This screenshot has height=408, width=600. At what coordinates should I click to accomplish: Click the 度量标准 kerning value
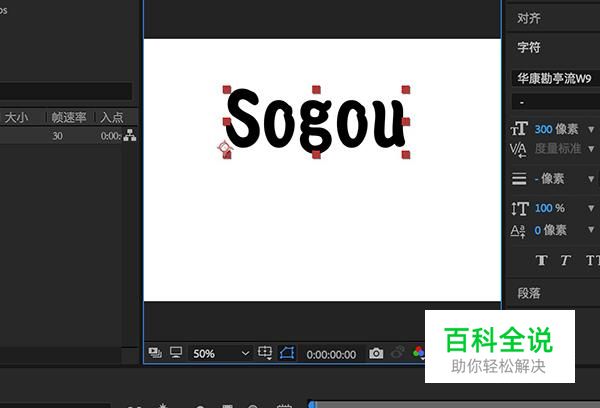[558, 149]
